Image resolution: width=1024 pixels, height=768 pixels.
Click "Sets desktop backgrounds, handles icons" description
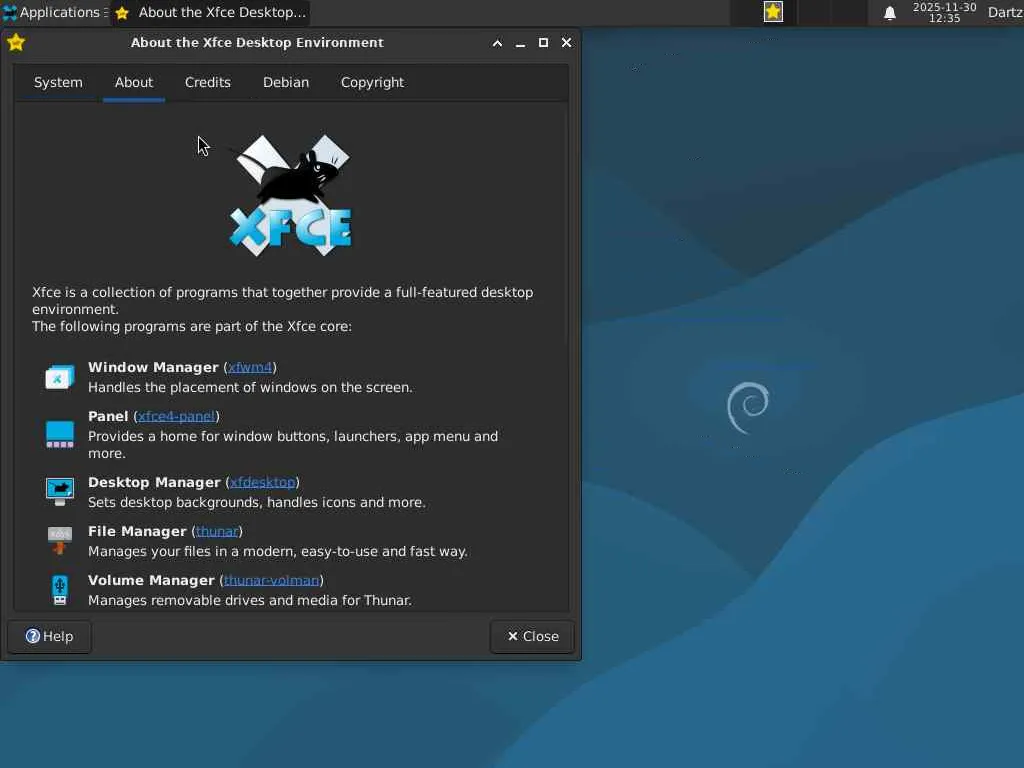pyautogui.click(x=257, y=502)
